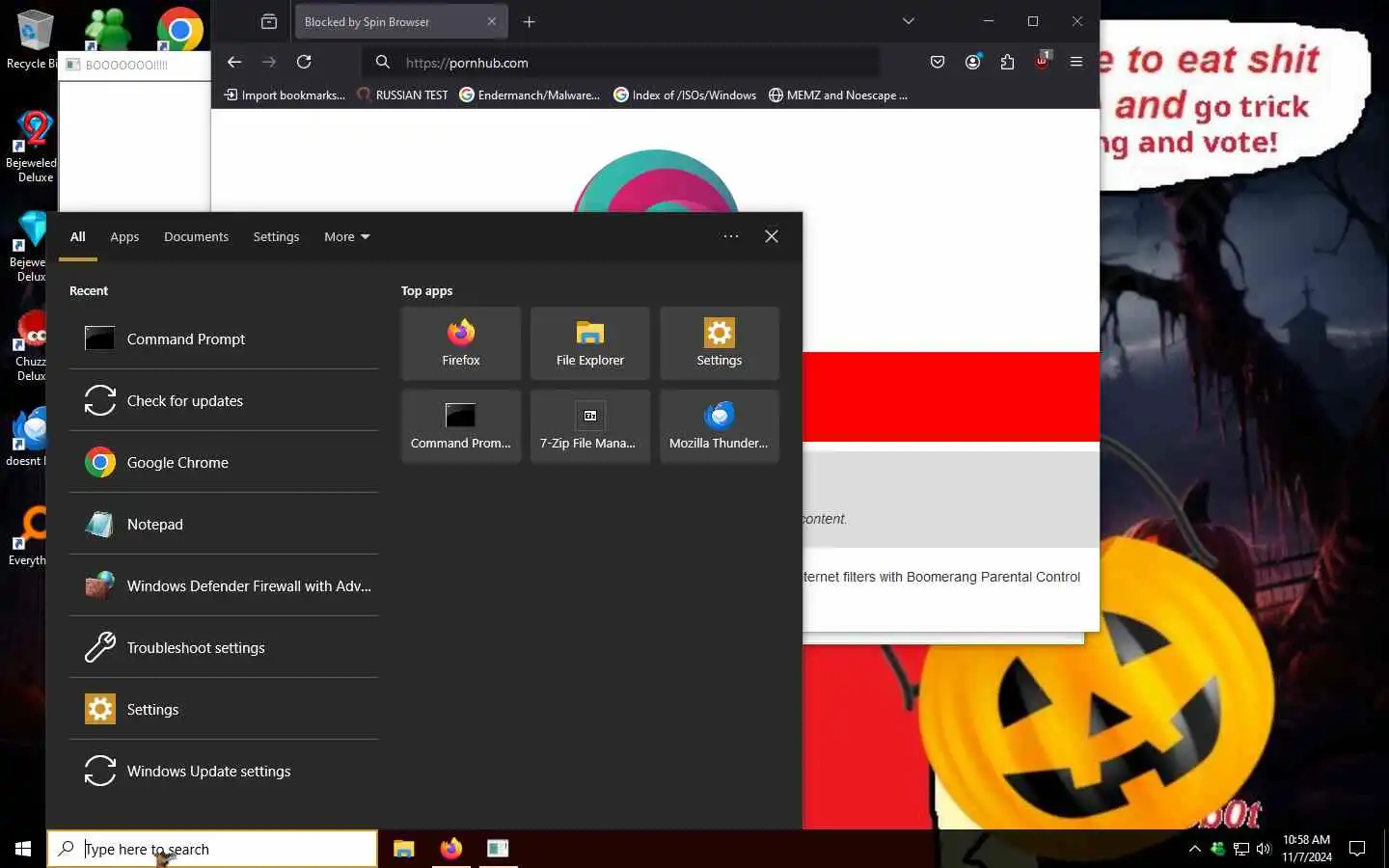Screen dimensions: 1389x868
Task: Open Google Chrome from Recent list
Action: point(224,462)
